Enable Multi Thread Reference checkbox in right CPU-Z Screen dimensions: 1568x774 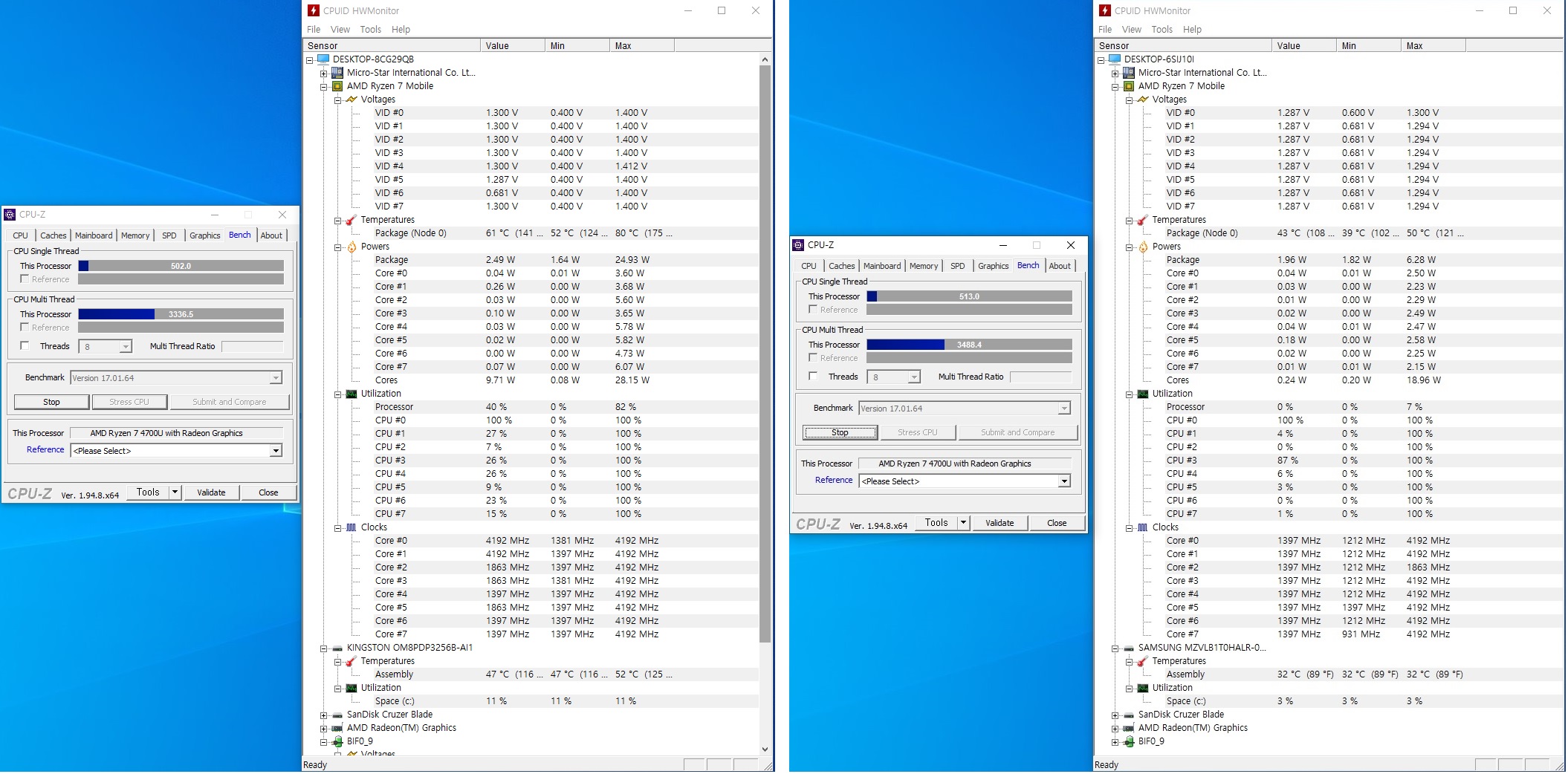tap(813, 358)
